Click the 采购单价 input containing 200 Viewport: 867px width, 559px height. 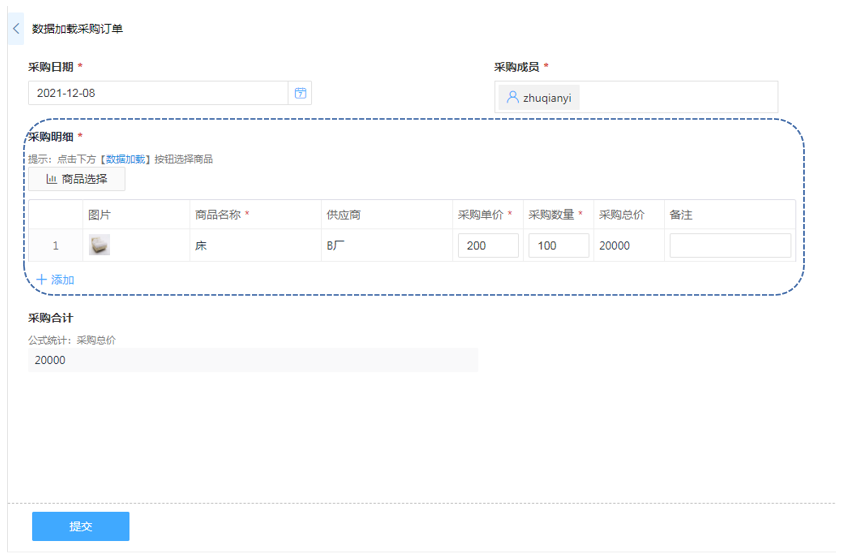tap(488, 245)
